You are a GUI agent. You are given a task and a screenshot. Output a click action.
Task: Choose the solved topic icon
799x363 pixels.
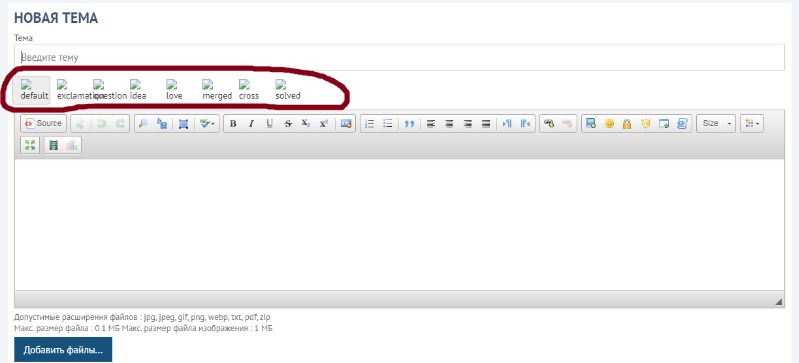tap(288, 90)
